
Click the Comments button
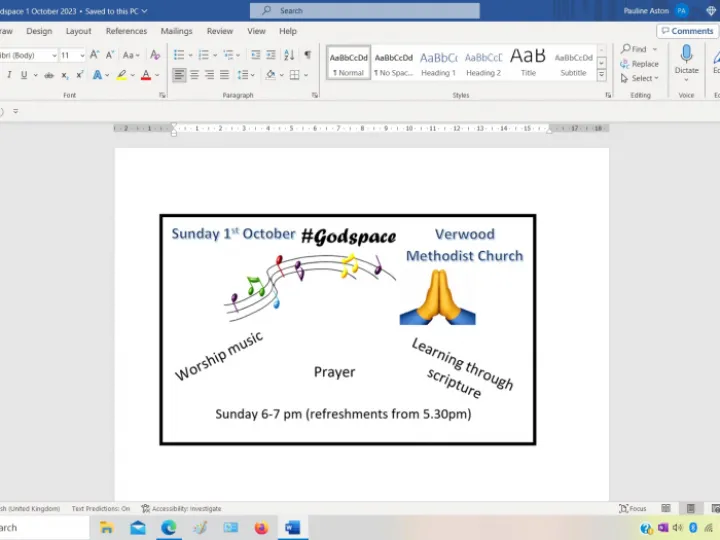687,31
